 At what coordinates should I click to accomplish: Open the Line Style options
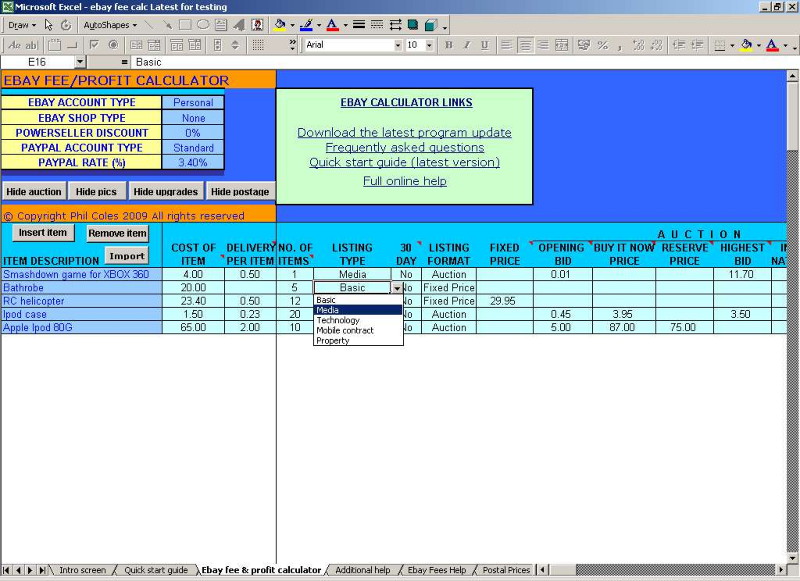(x=359, y=24)
